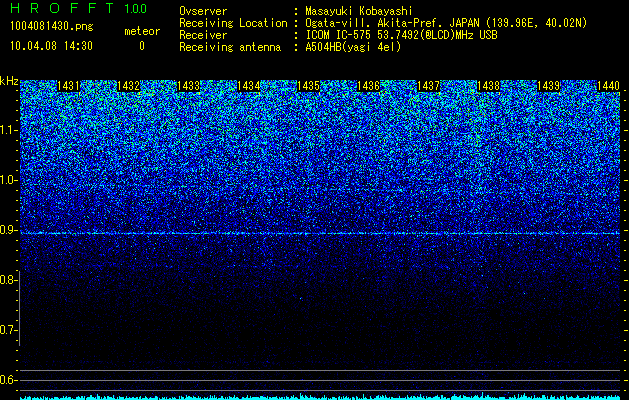629x400 pixels.
Task: Click the Receiver label
Action: pyautogui.click(x=203, y=35)
